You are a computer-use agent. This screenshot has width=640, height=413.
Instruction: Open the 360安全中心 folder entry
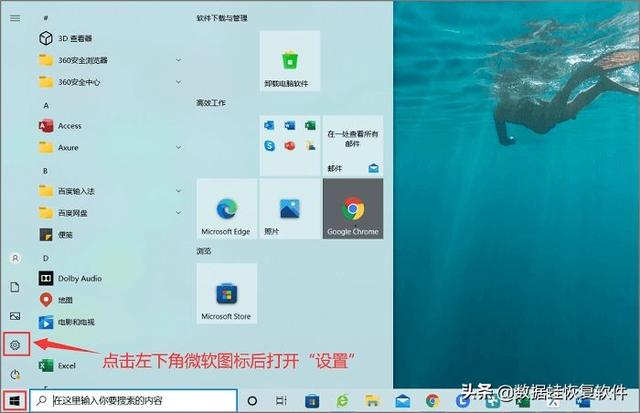pyautogui.click(x=110, y=82)
